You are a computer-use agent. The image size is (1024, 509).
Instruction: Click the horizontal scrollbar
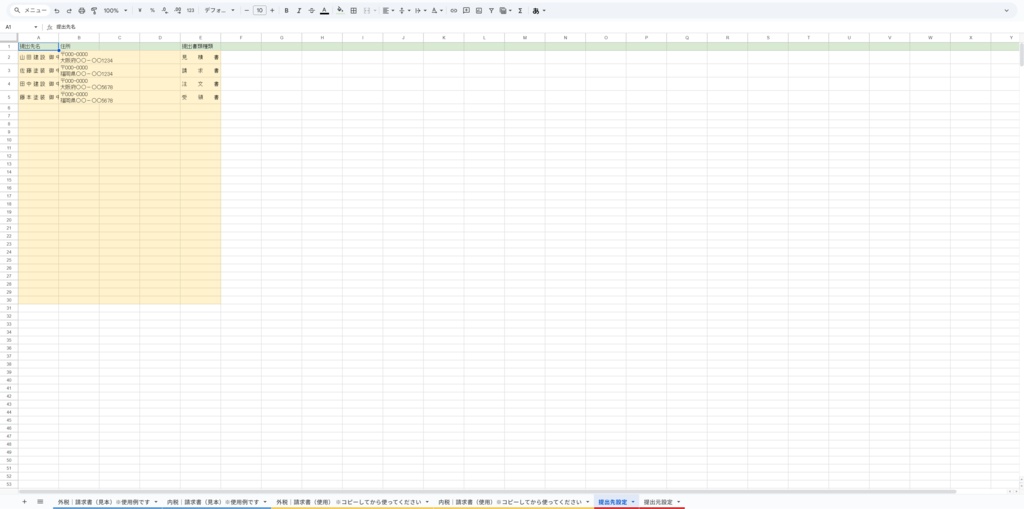click(x=487, y=491)
